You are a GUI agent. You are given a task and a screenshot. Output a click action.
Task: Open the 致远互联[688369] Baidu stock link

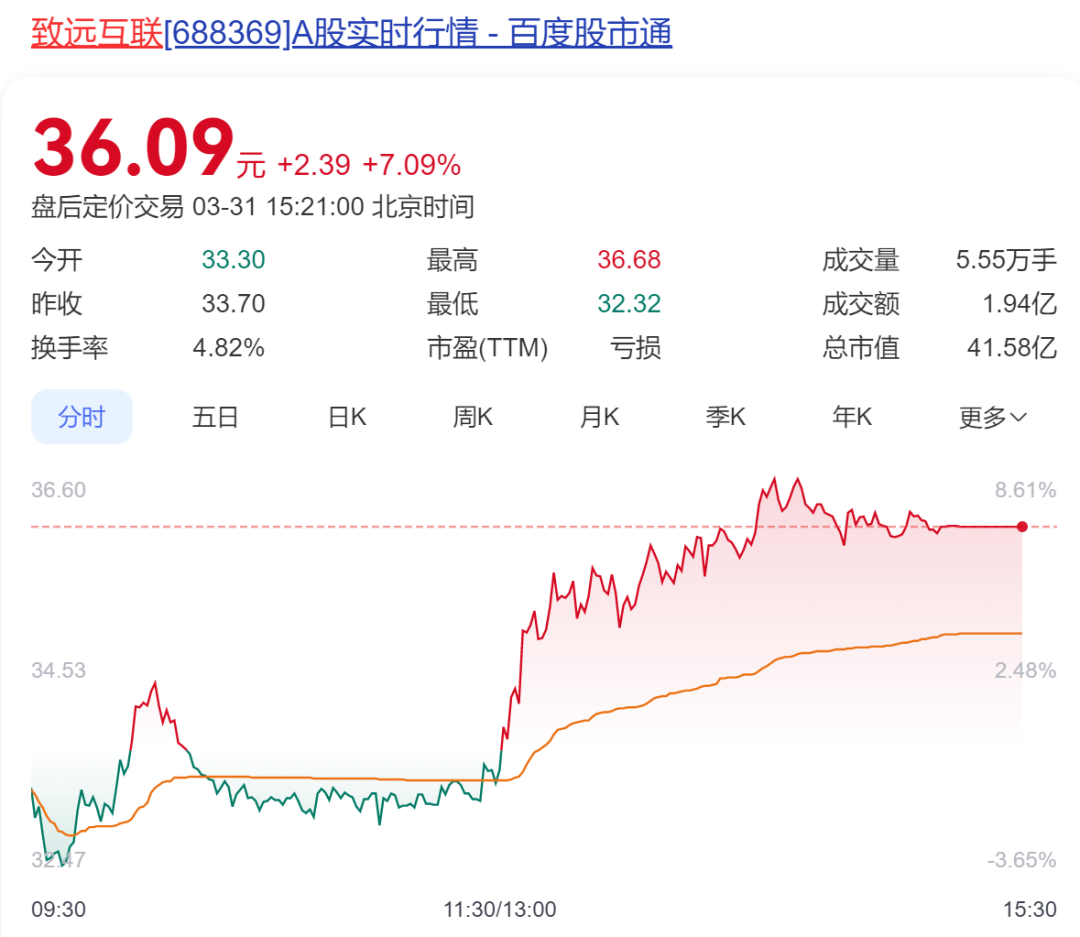point(351,32)
